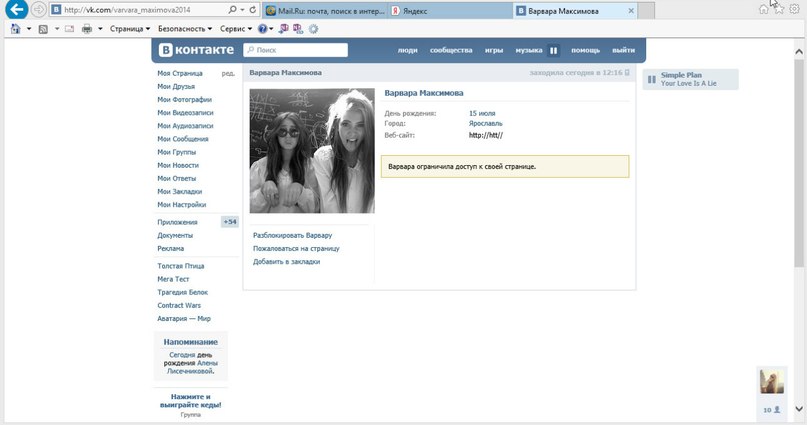Click Добавить в закладки
This screenshot has height=425, width=807.
[x=286, y=262]
